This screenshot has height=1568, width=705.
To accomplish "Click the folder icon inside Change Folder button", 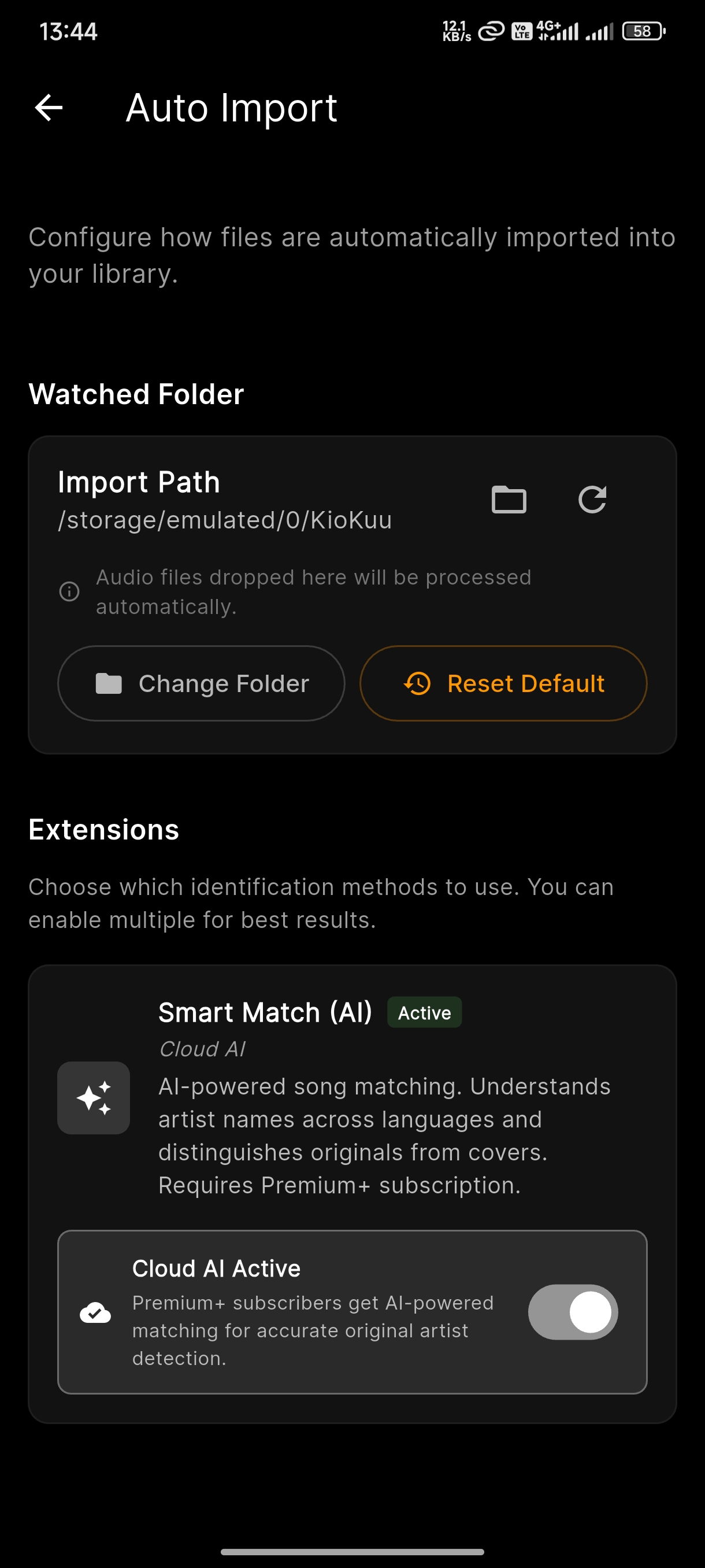I will click(109, 683).
